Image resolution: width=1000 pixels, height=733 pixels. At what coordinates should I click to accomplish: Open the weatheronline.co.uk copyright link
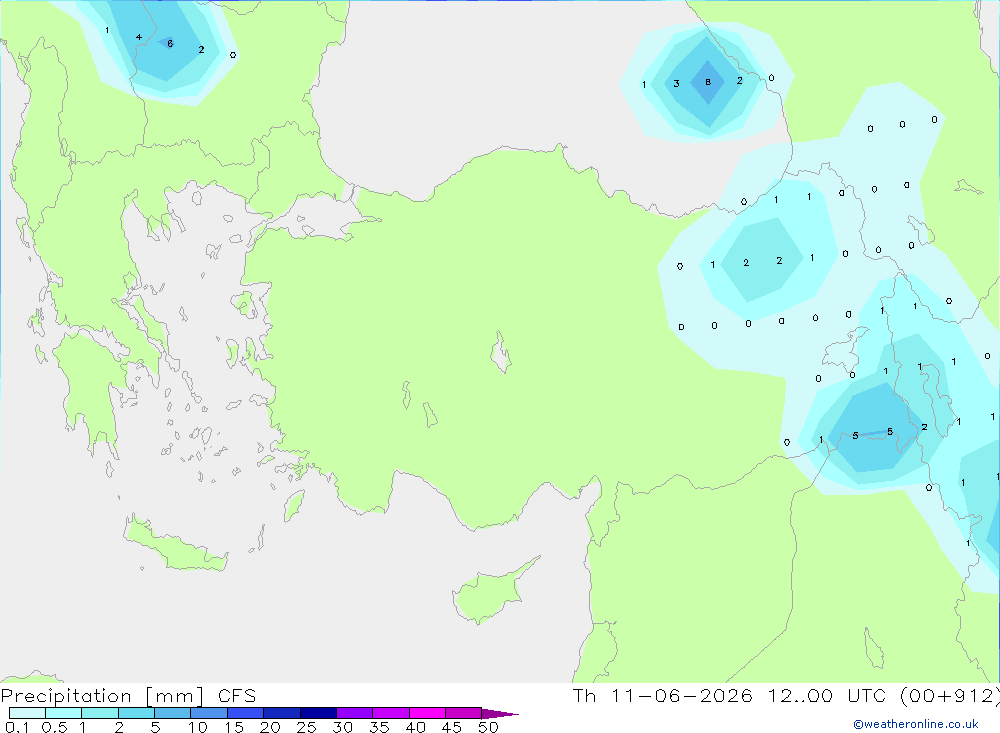coord(916,724)
